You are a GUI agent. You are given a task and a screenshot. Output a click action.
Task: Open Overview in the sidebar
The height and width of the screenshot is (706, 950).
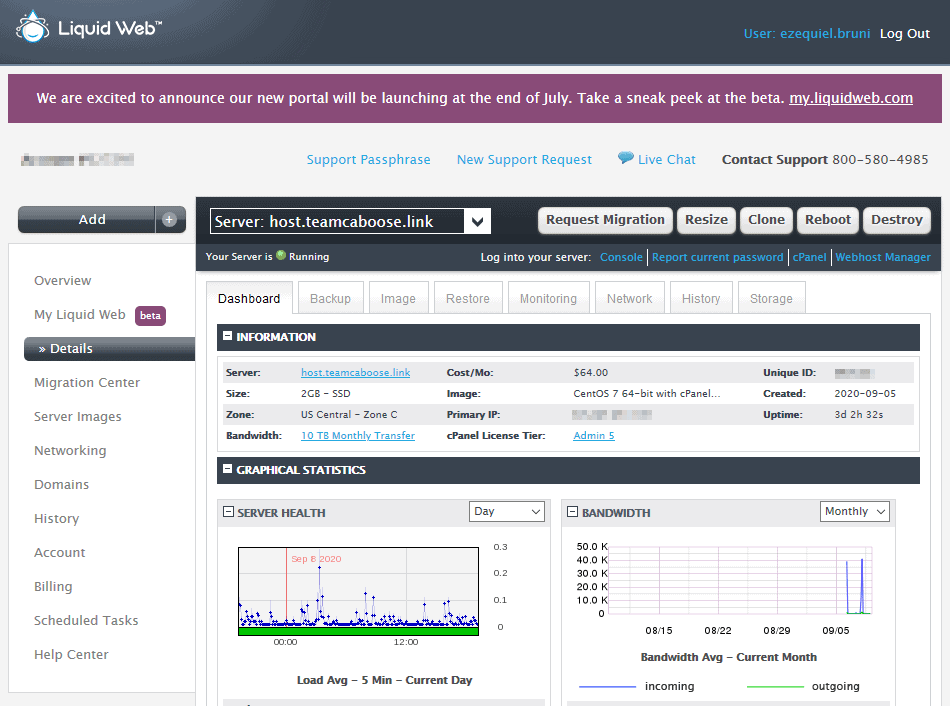[62, 281]
